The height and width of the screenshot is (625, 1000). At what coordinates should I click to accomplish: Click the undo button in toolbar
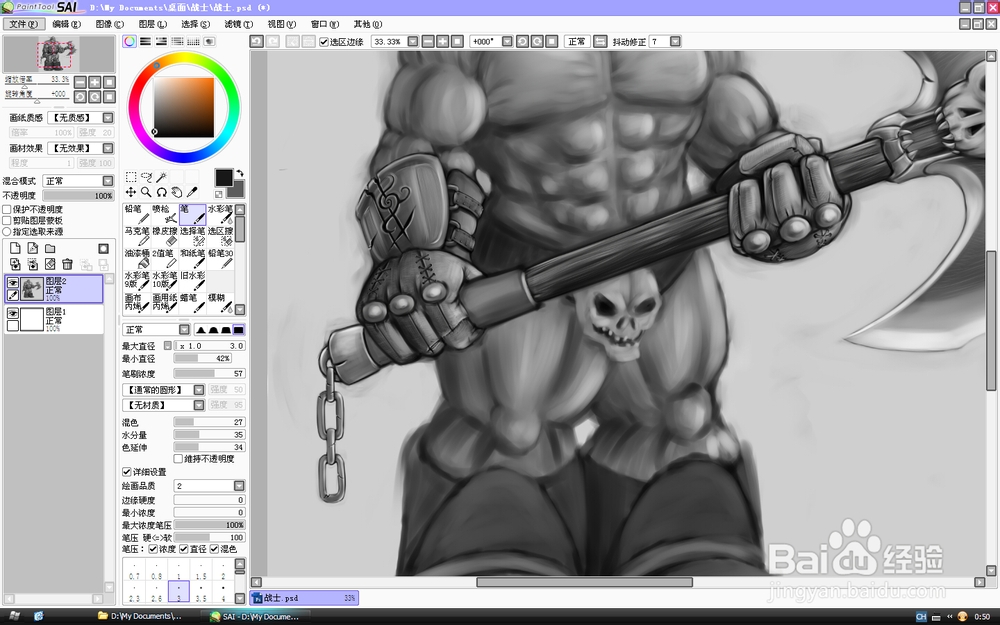tap(256, 41)
